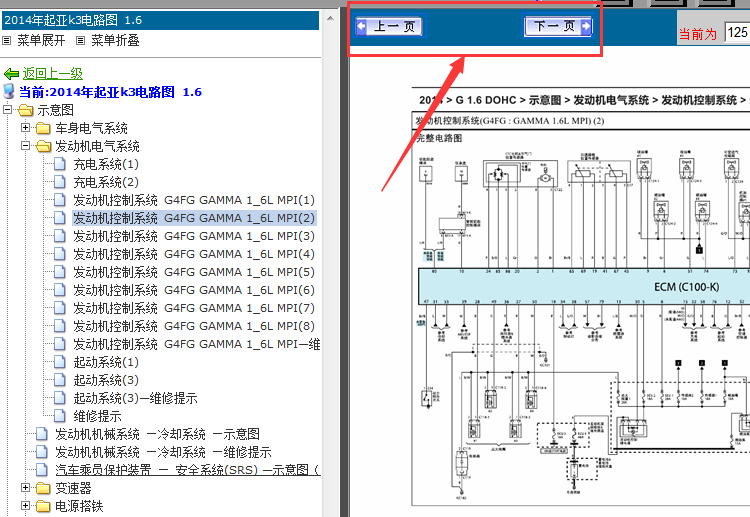This screenshot has height=517, width=750.
Task: Click folder icon of 电源搭铁
Action: [43, 506]
